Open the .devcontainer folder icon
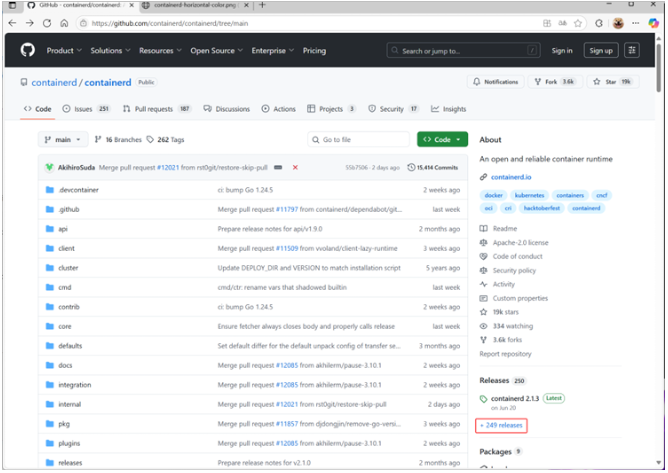Viewport: 668px width, 473px height. point(50,190)
